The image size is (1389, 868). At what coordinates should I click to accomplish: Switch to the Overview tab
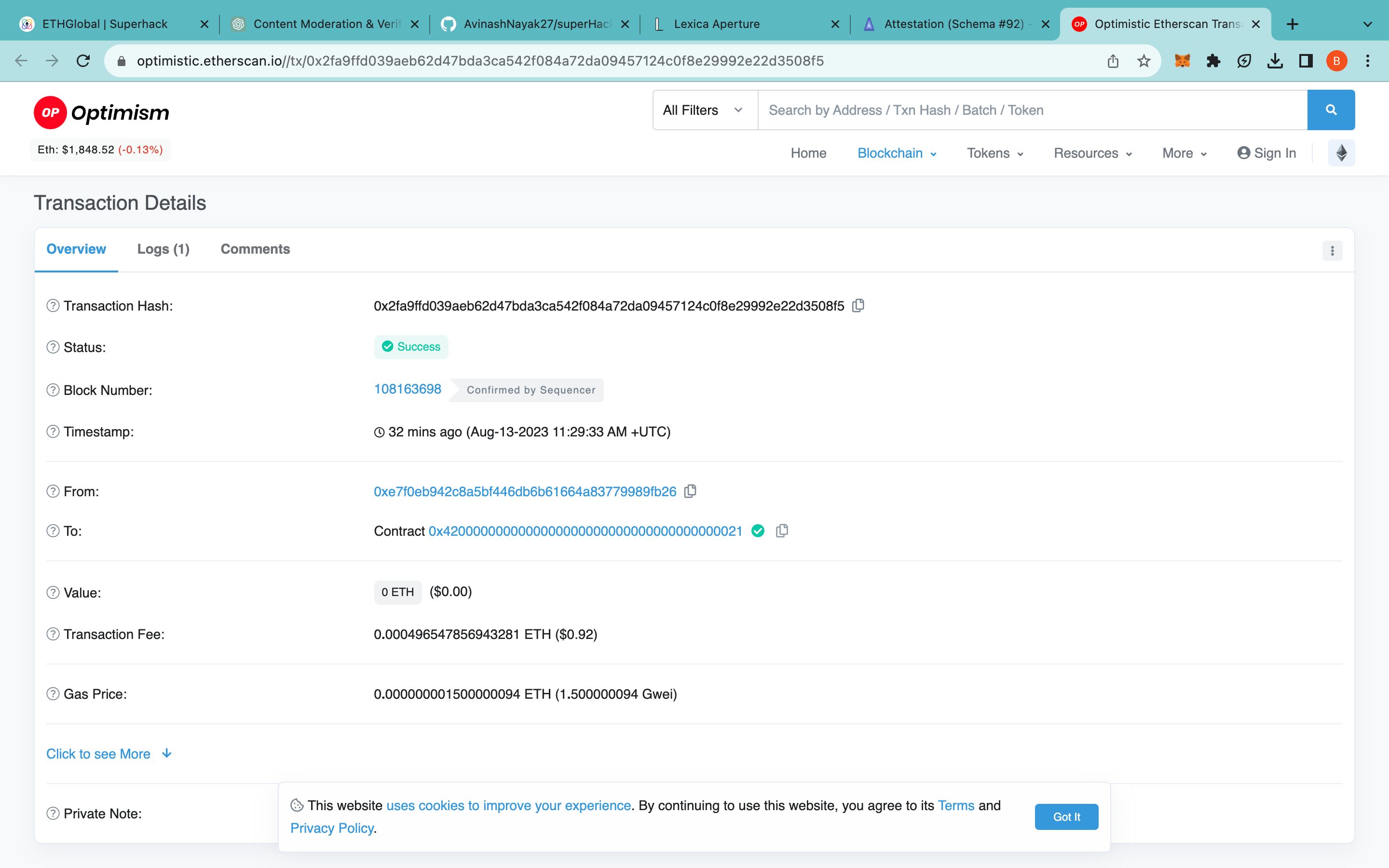(x=76, y=249)
